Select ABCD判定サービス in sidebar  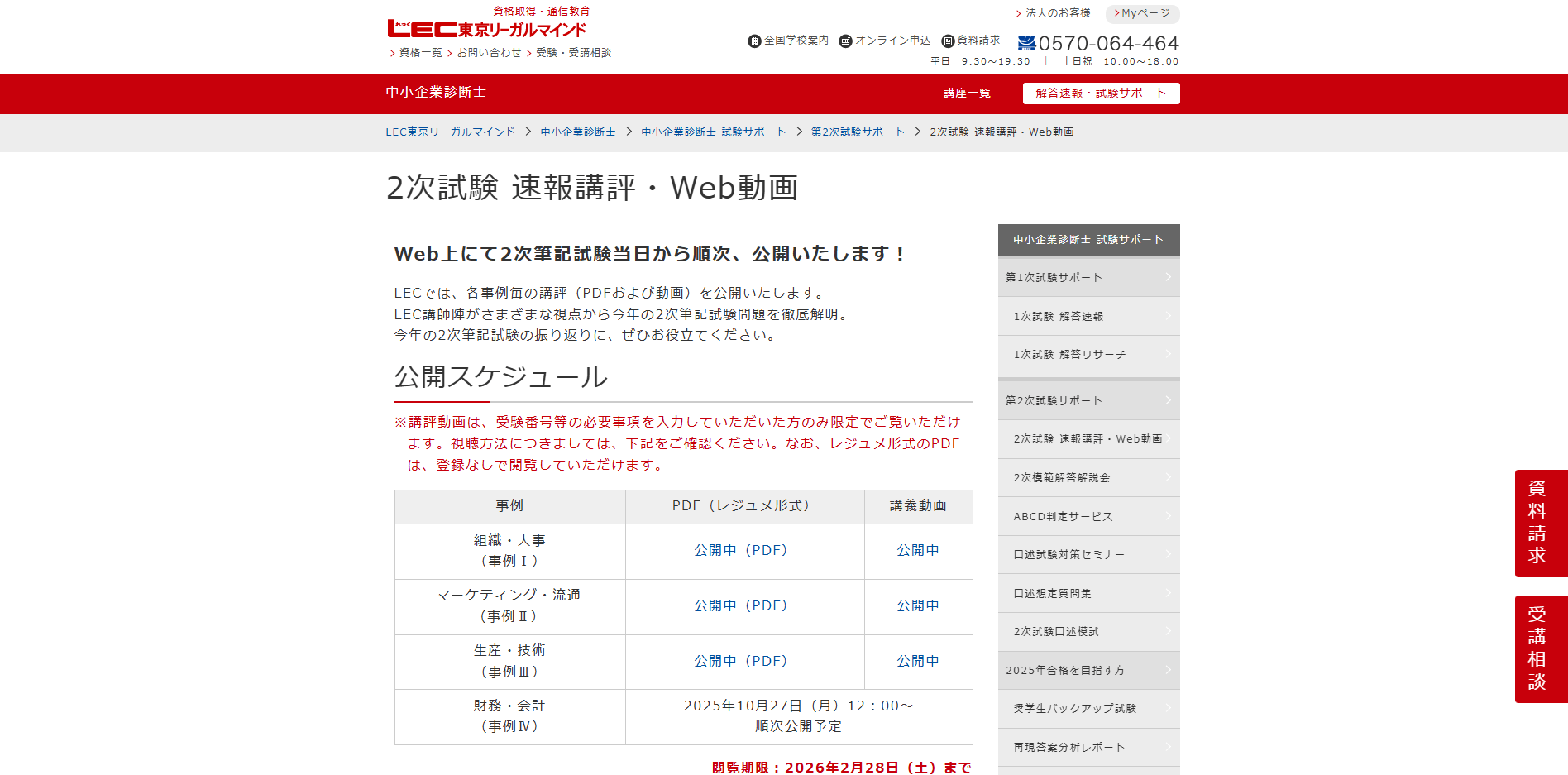point(1064,517)
